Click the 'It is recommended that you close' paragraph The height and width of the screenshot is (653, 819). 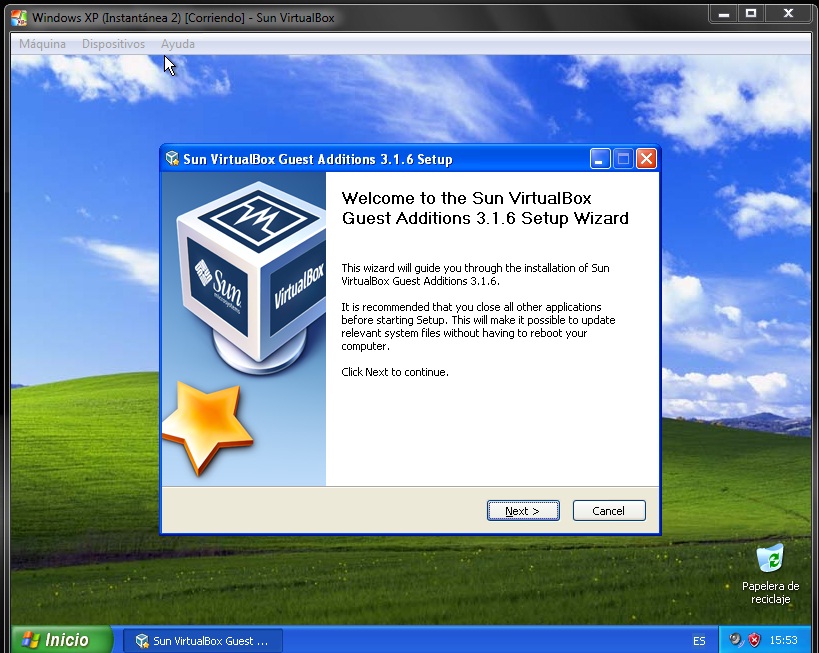tap(478, 326)
